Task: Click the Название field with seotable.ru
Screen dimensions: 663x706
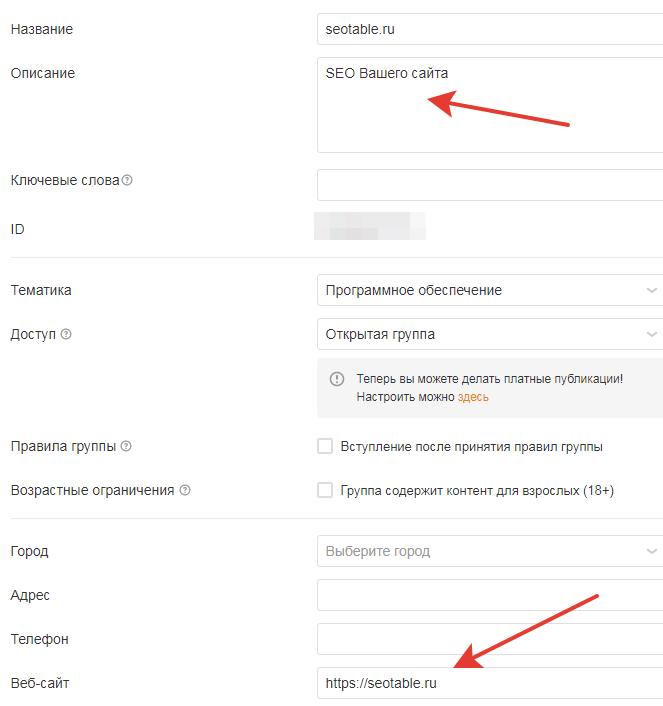Action: click(490, 29)
